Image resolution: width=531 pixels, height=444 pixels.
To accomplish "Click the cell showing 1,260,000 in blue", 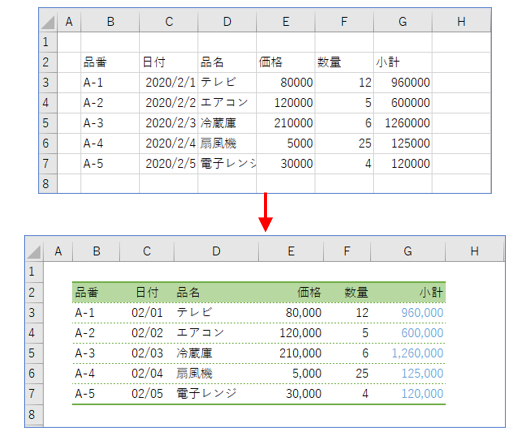I will (408, 353).
